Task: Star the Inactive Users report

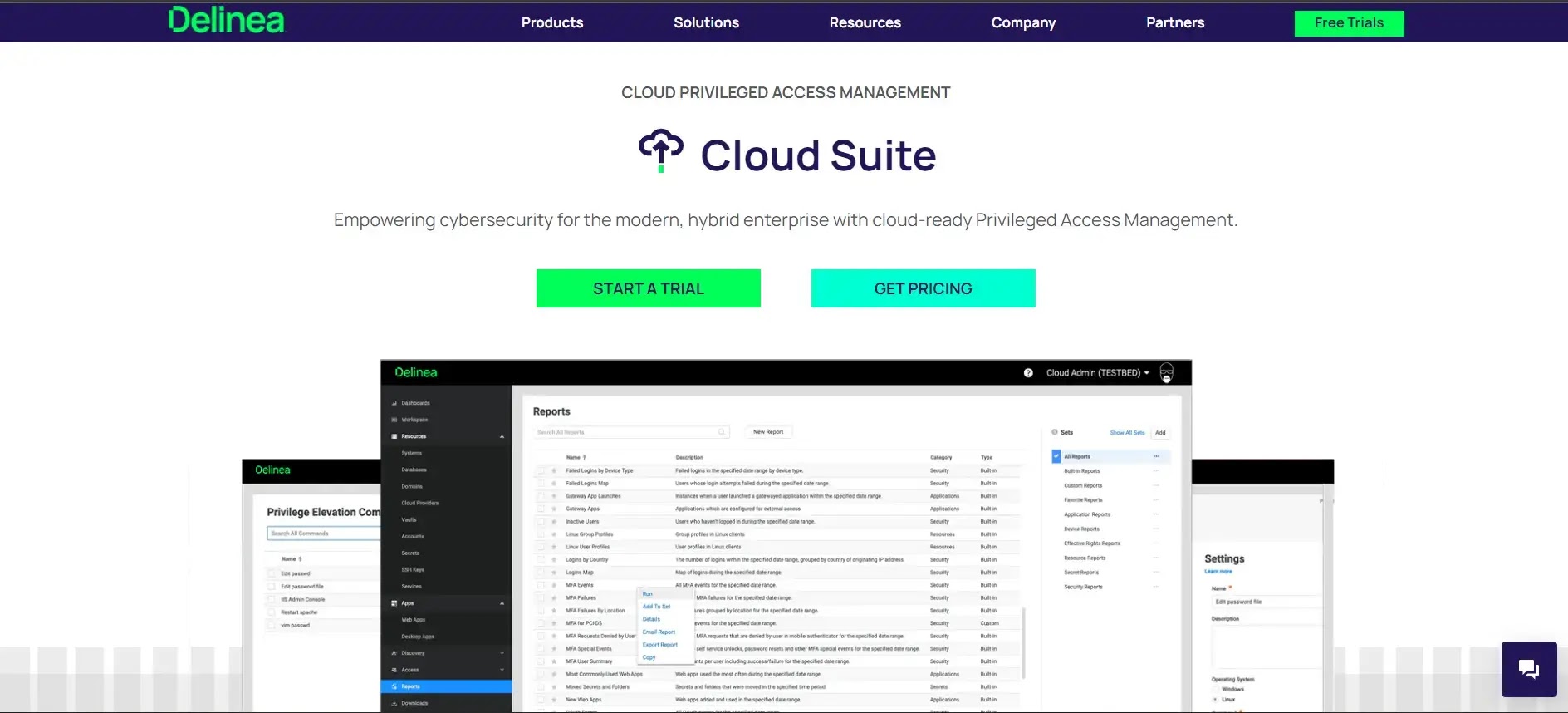Action: tap(554, 522)
